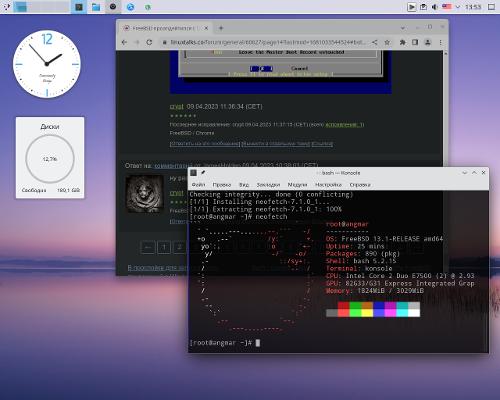The image size is (500, 400).
Task: Go to previous page with arrow pagination button
Action: point(148,247)
